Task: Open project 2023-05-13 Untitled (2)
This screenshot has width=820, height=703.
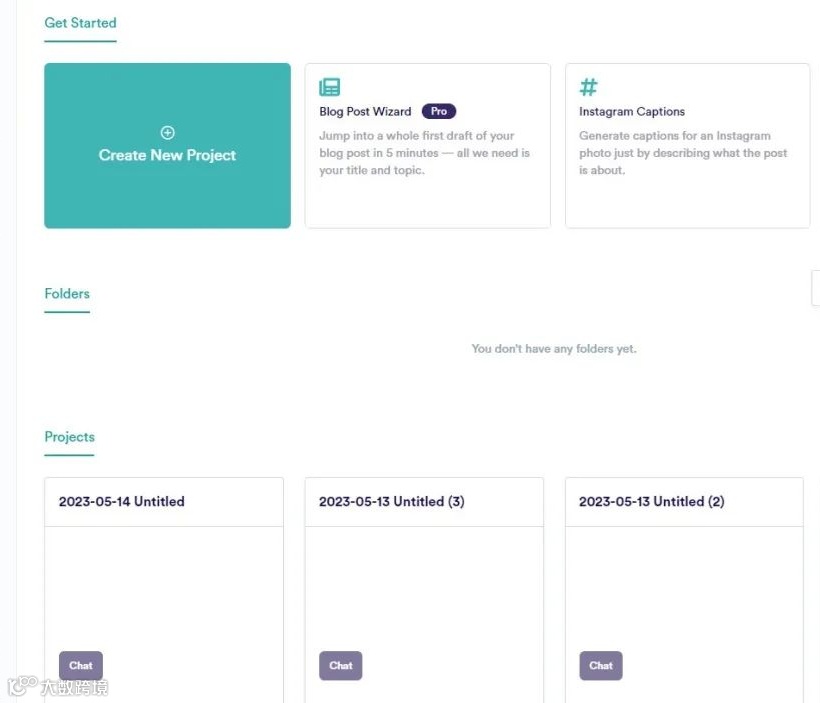Action: [652, 502]
